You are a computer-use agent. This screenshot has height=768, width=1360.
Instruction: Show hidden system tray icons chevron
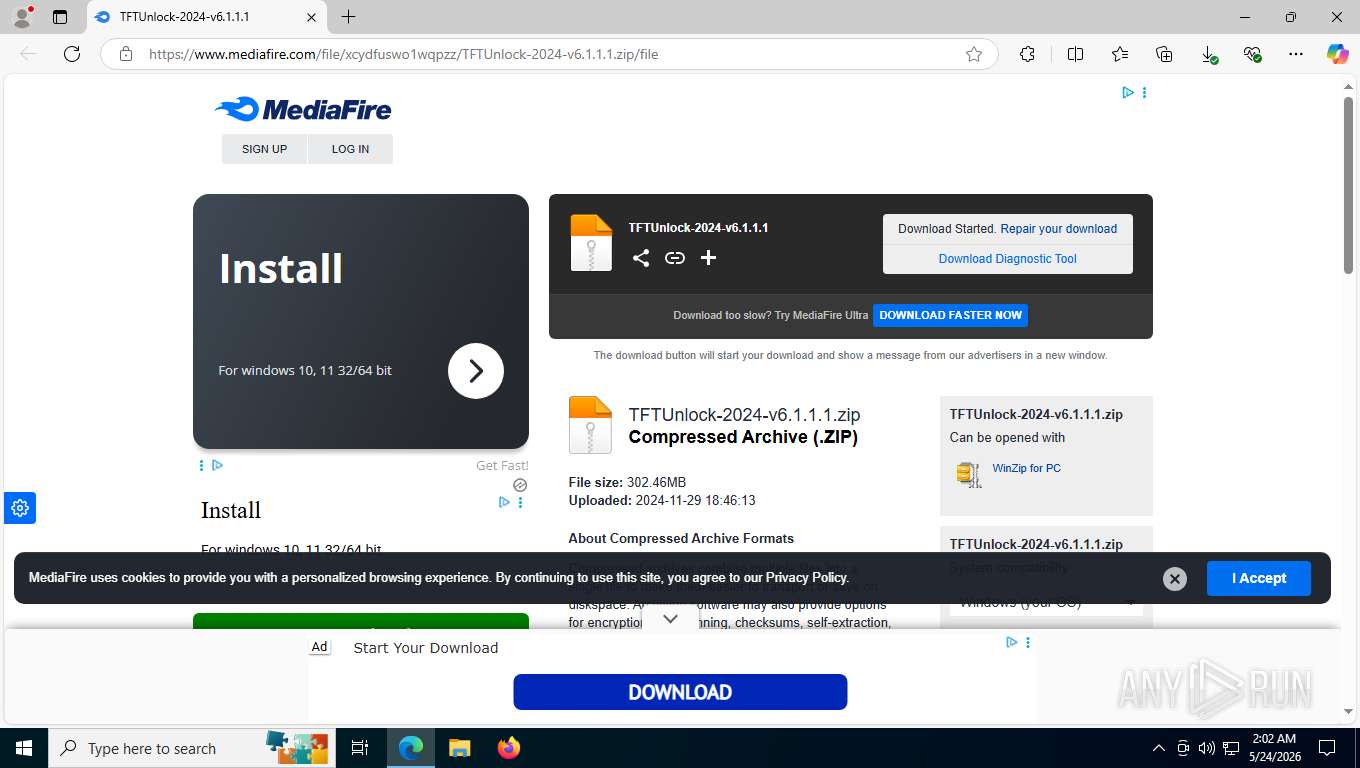tap(1159, 748)
